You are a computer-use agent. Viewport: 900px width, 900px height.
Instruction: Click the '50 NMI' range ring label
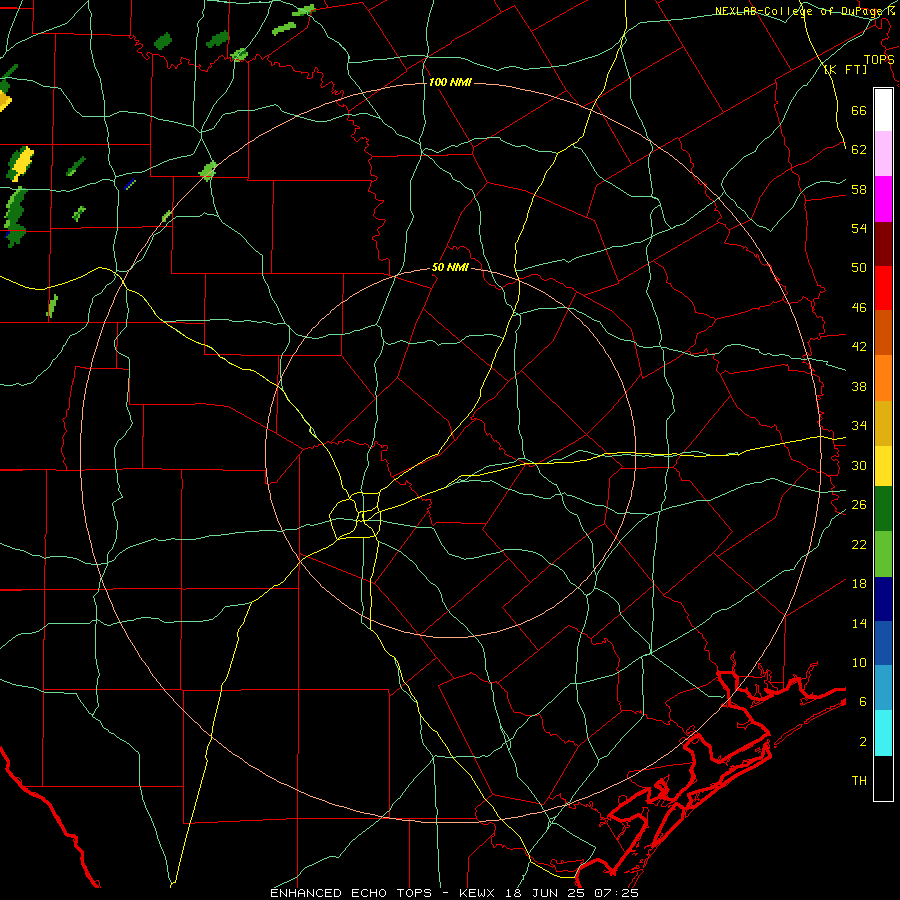pyautogui.click(x=450, y=267)
